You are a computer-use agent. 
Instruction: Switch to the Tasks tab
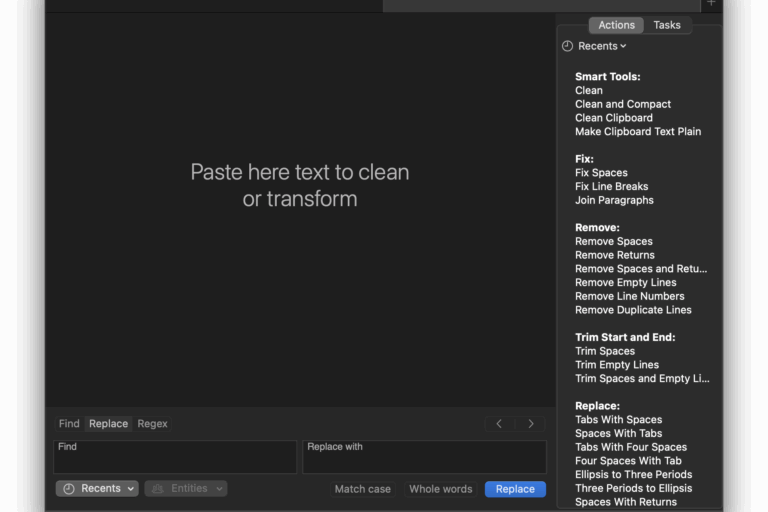666,25
